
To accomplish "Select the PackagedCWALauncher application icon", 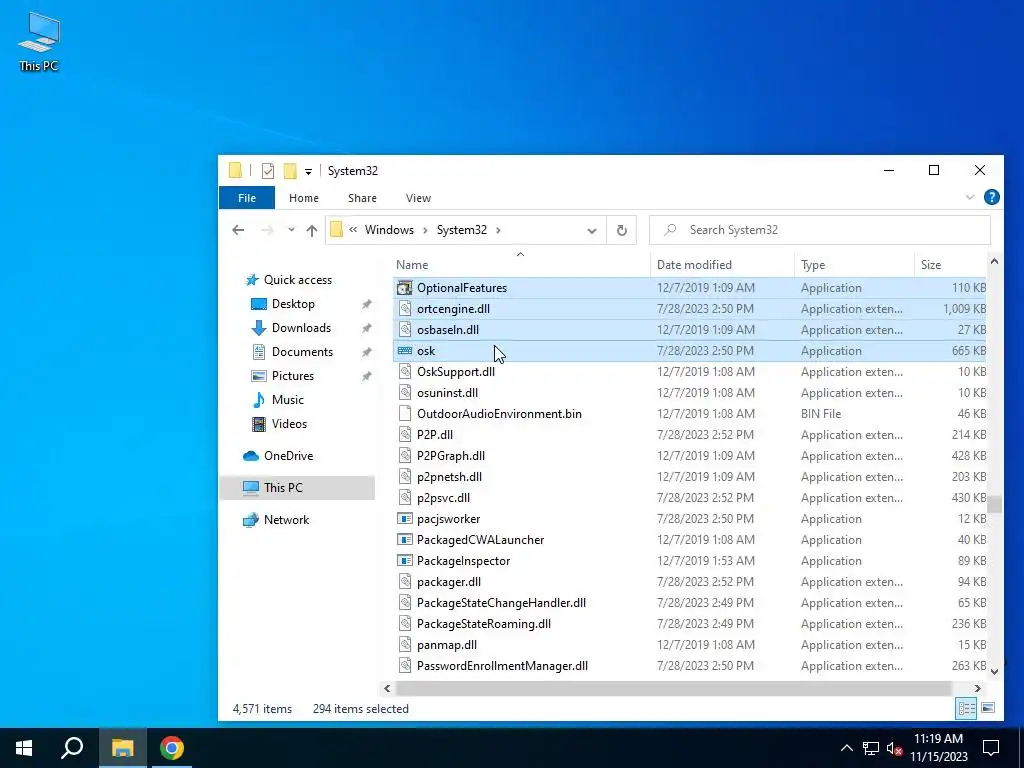I will [405, 539].
